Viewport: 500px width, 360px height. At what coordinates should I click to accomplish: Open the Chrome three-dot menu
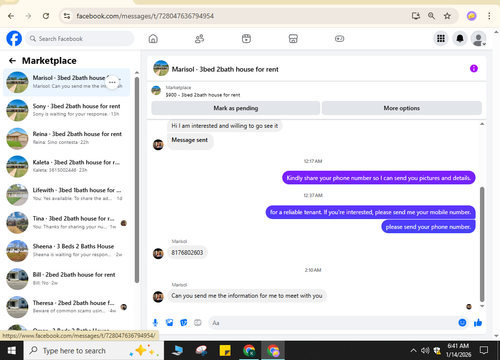[489, 16]
